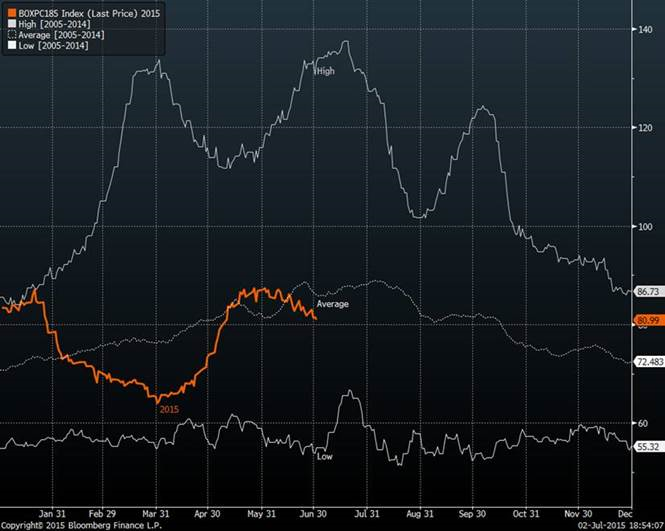Click the orange BOXPC18S Index legend swatch
665x531 pixels.
(x=12, y=15)
